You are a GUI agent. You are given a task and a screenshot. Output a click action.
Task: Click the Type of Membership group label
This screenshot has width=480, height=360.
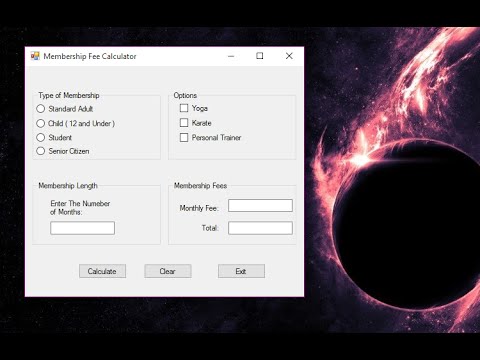pyautogui.click(x=69, y=95)
